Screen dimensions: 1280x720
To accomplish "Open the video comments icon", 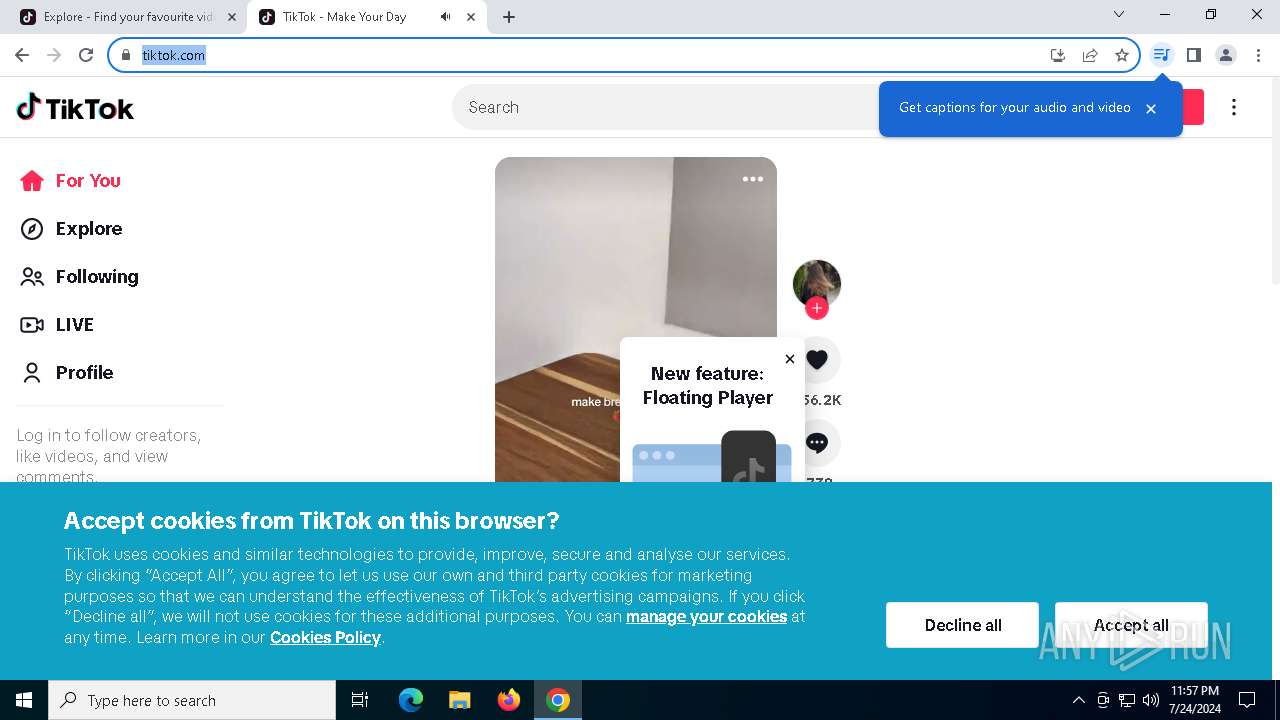I will (x=817, y=443).
